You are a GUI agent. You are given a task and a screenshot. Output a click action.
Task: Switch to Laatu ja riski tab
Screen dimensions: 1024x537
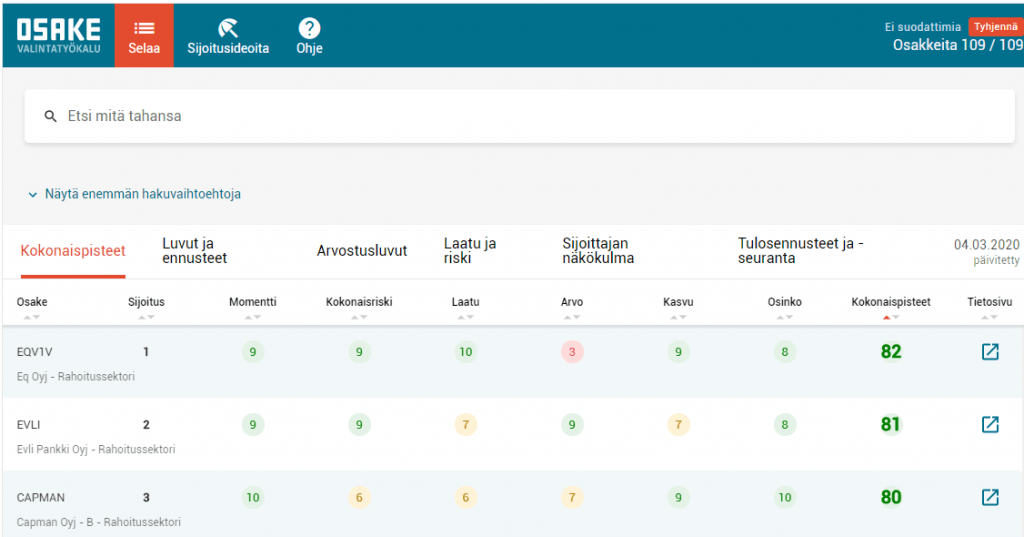(x=470, y=251)
